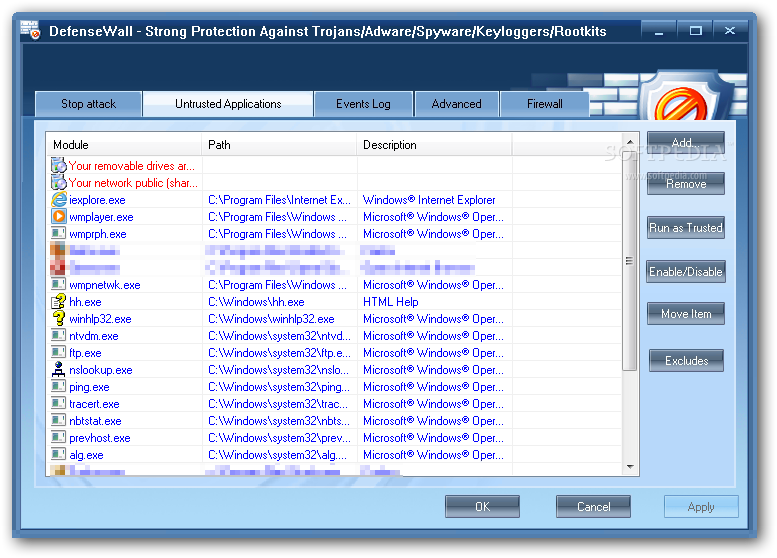Sort by the Module column header
Screen dimensions: 777x558
coord(123,145)
